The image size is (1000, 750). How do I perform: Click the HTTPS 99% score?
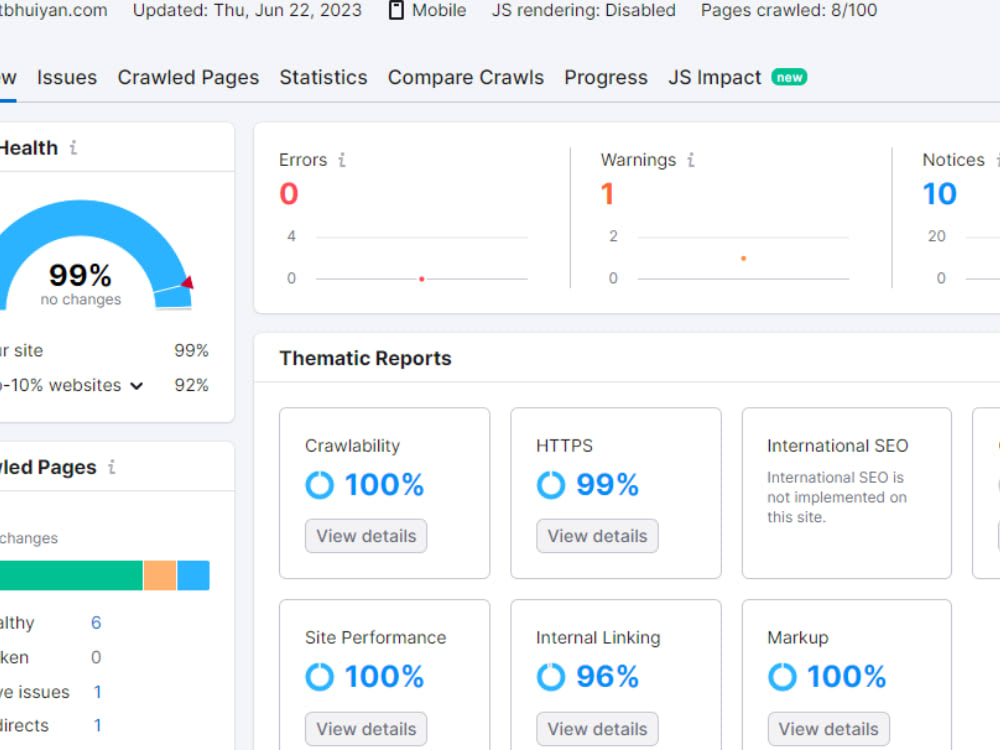coord(607,485)
